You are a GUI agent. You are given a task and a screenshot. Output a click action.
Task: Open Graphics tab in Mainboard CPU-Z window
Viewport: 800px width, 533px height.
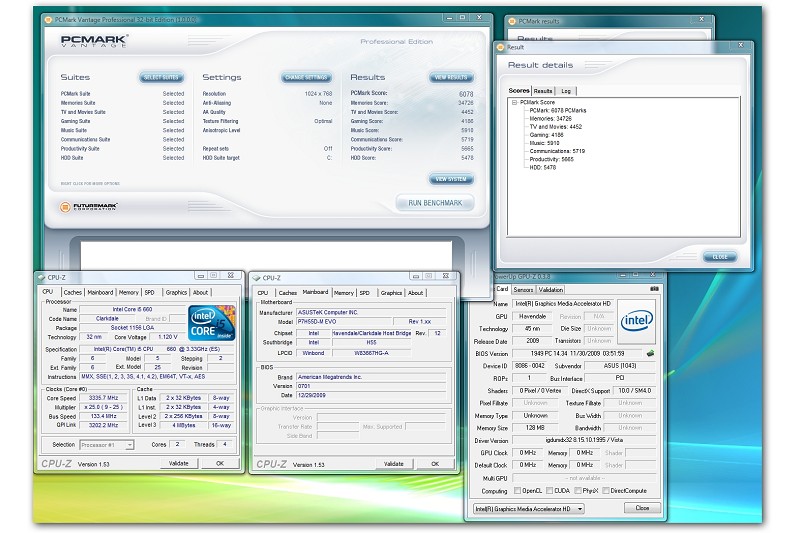pos(391,293)
